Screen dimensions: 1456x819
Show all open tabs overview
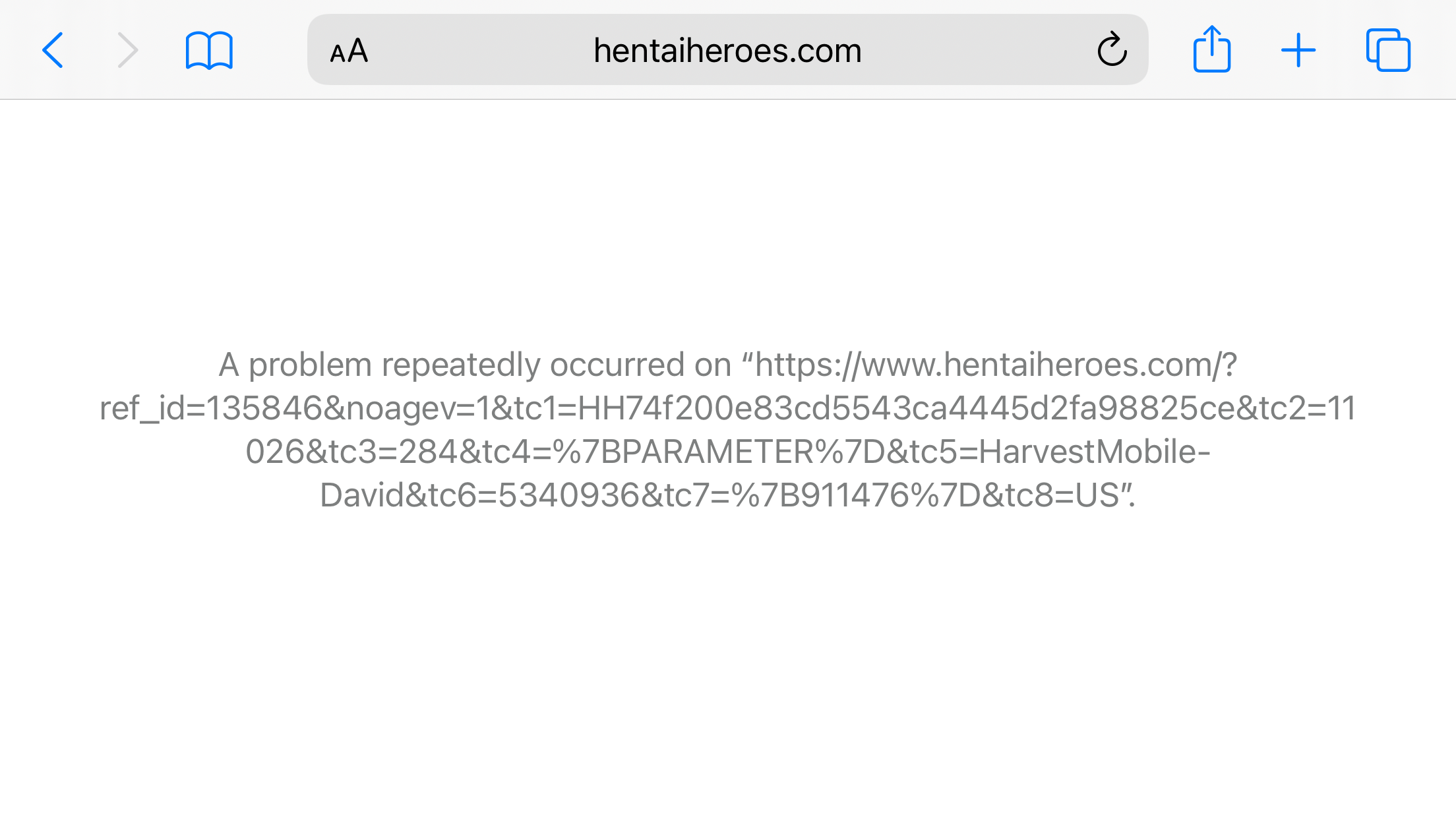coord(1388,49)
